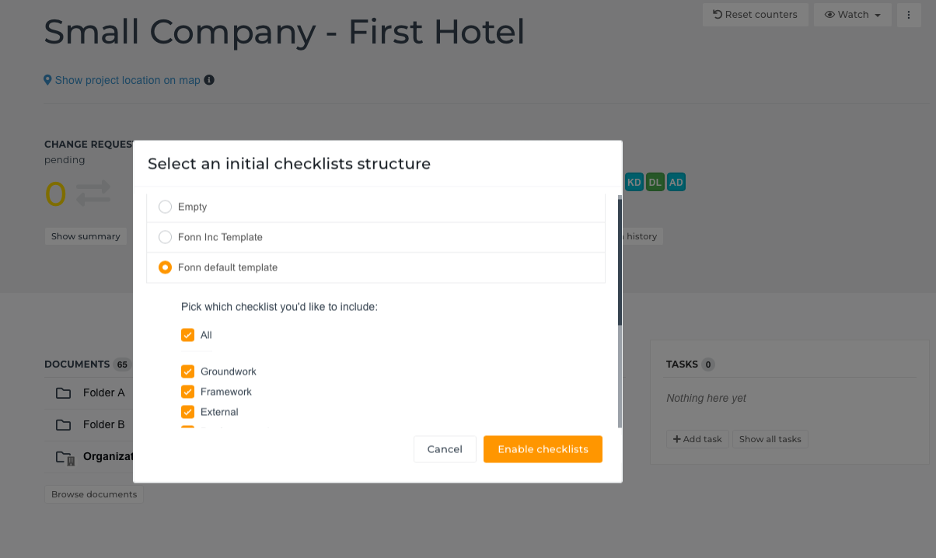The image size is (936, 558).
Task: Click Reset counters button
Action: pyautogui.click(x=755, y=15)
